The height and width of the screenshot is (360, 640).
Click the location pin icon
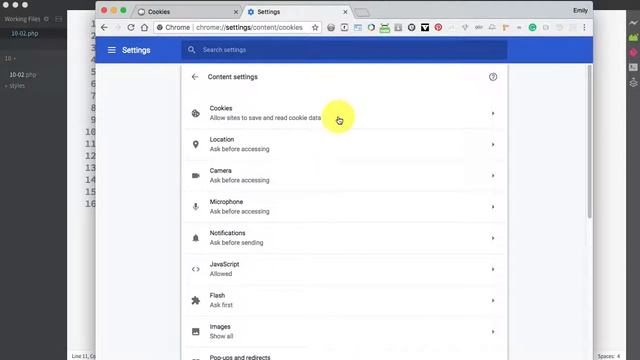[x=196, y=144]
